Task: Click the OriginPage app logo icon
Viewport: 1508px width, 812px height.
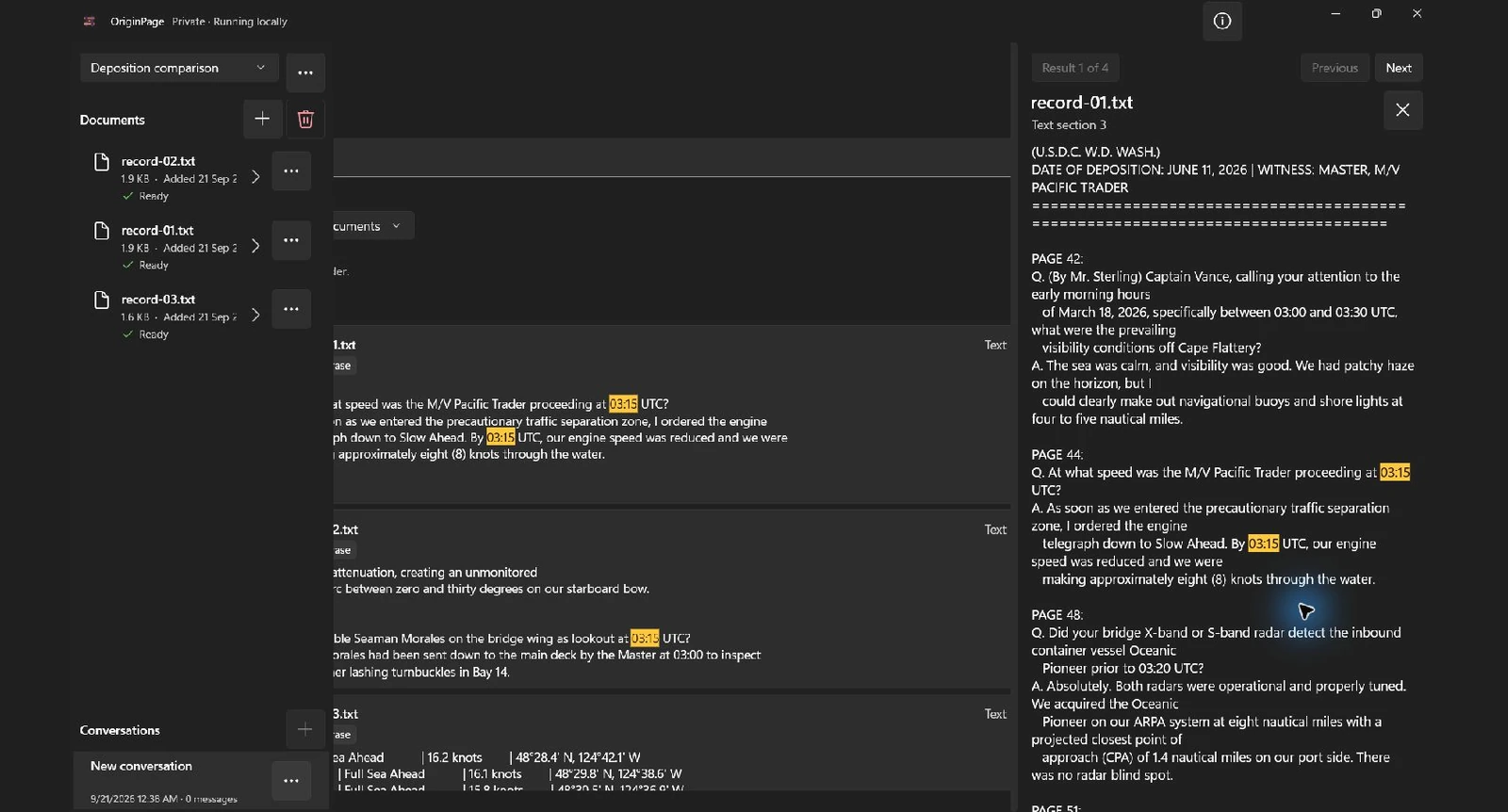Action: coord(90,21)
